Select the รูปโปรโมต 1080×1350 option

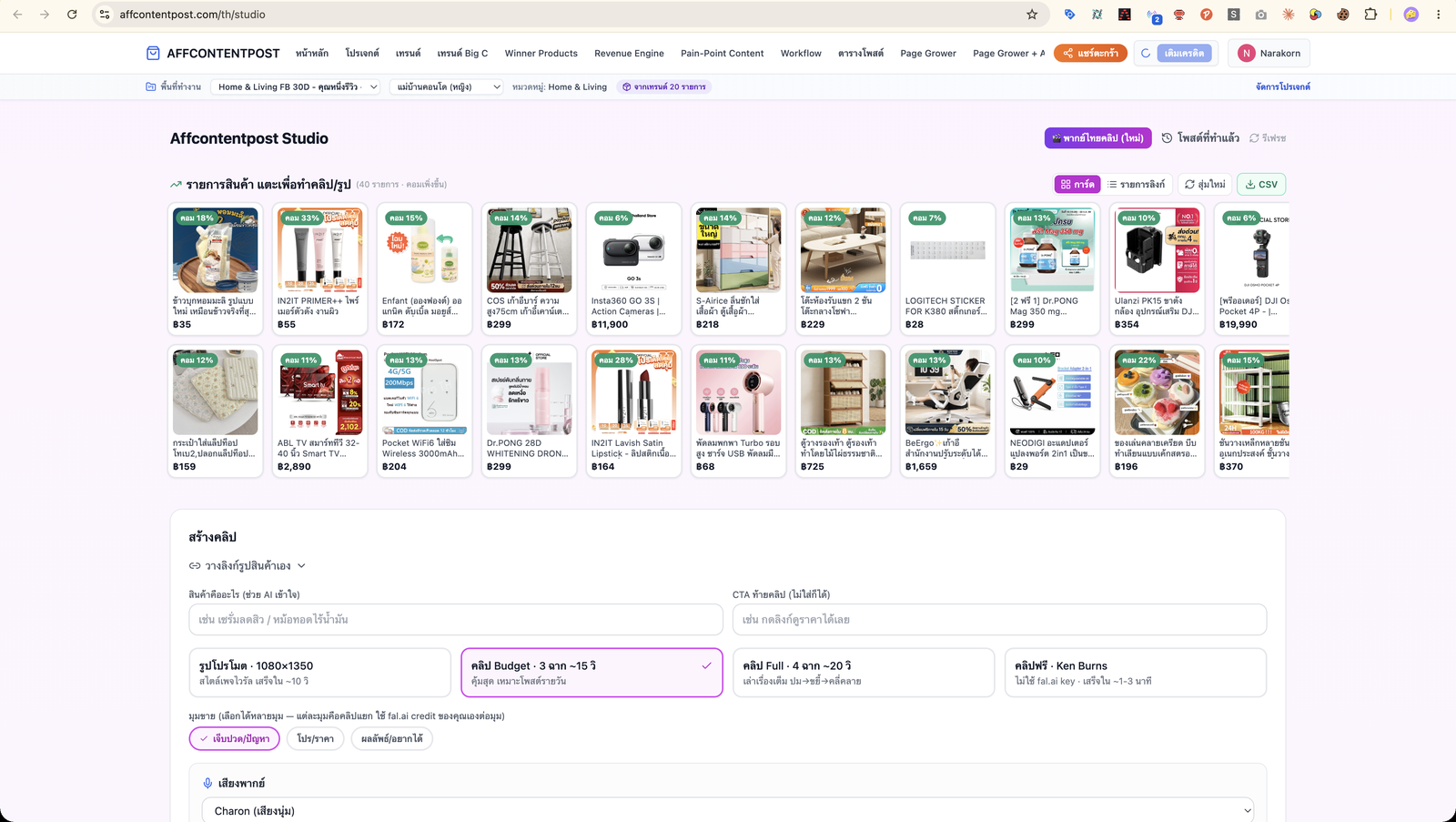(319, 673)
